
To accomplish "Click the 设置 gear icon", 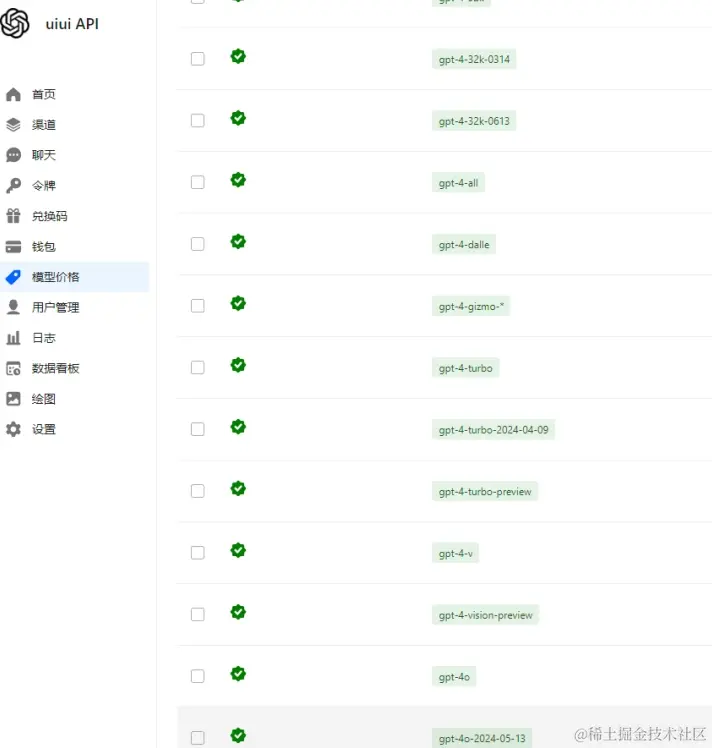I will (13, 429).
